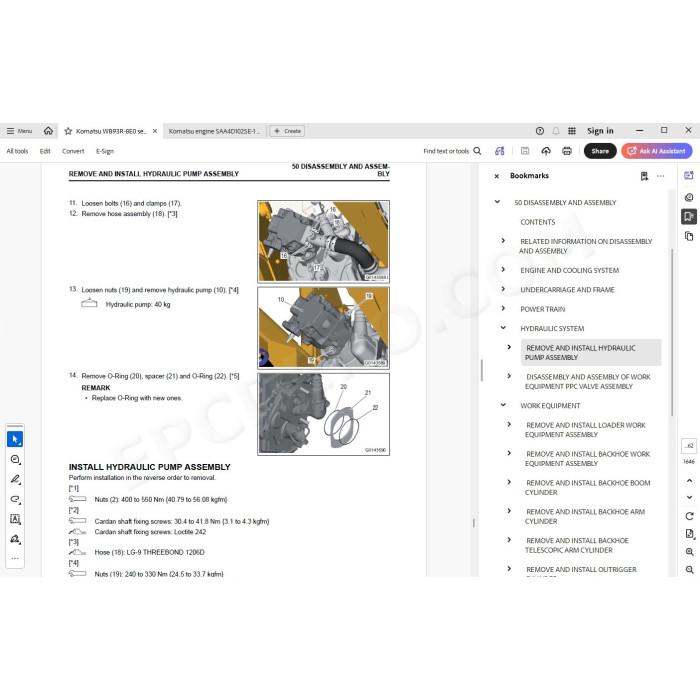
Task: Open the Edit menu
Action: (45, 151)
